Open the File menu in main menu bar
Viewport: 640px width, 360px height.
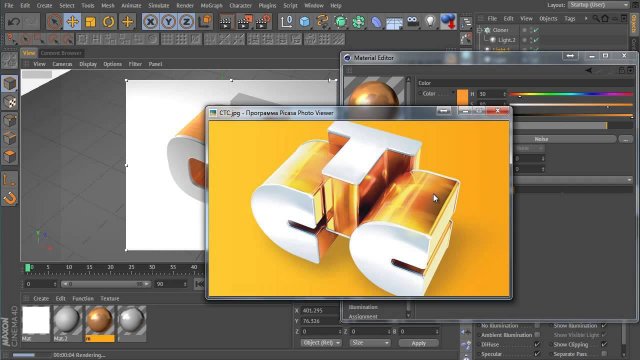pos(9,6)
